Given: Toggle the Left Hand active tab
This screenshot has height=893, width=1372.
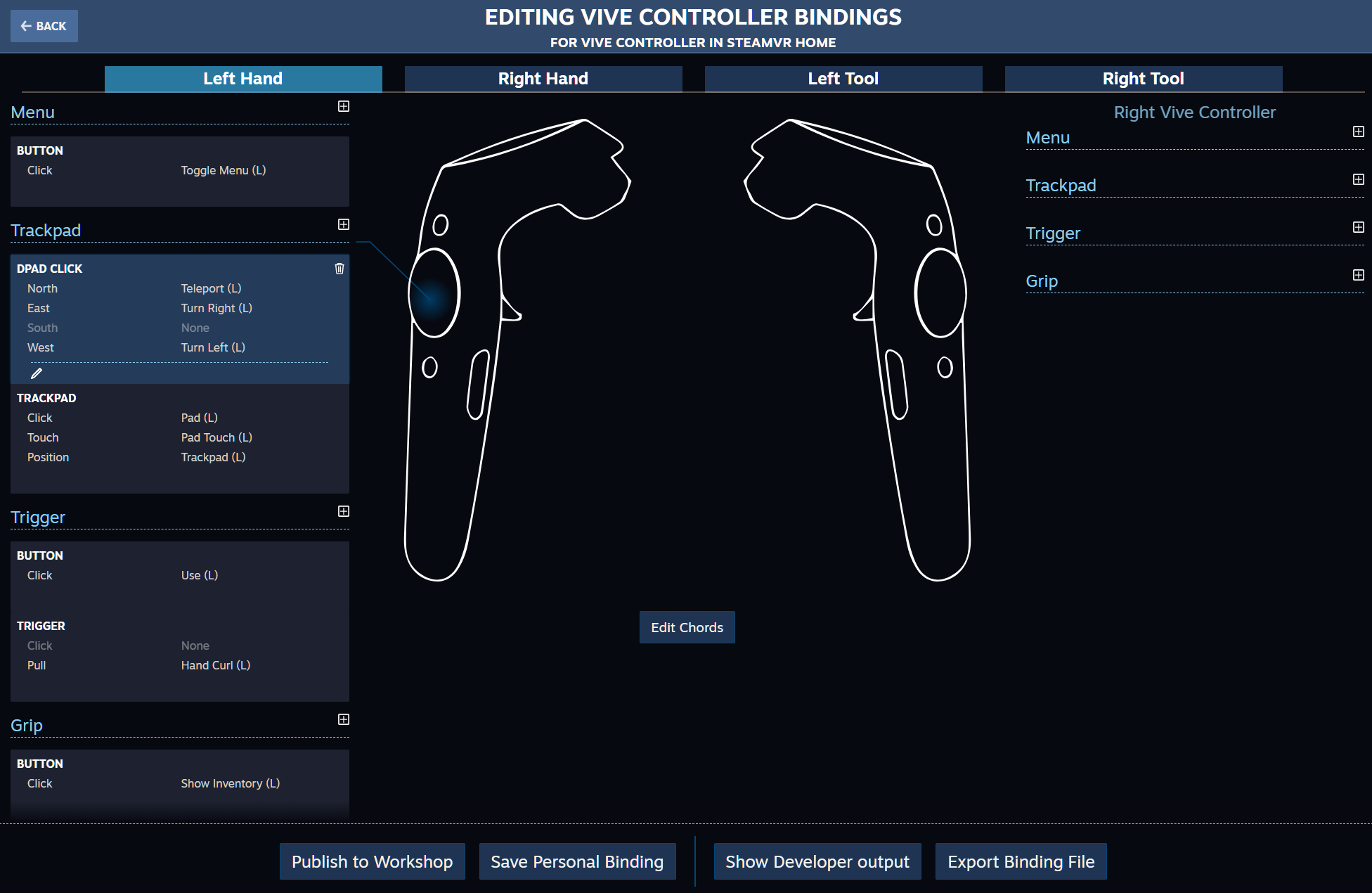Looking at the screenshot, I should [243, 78].
